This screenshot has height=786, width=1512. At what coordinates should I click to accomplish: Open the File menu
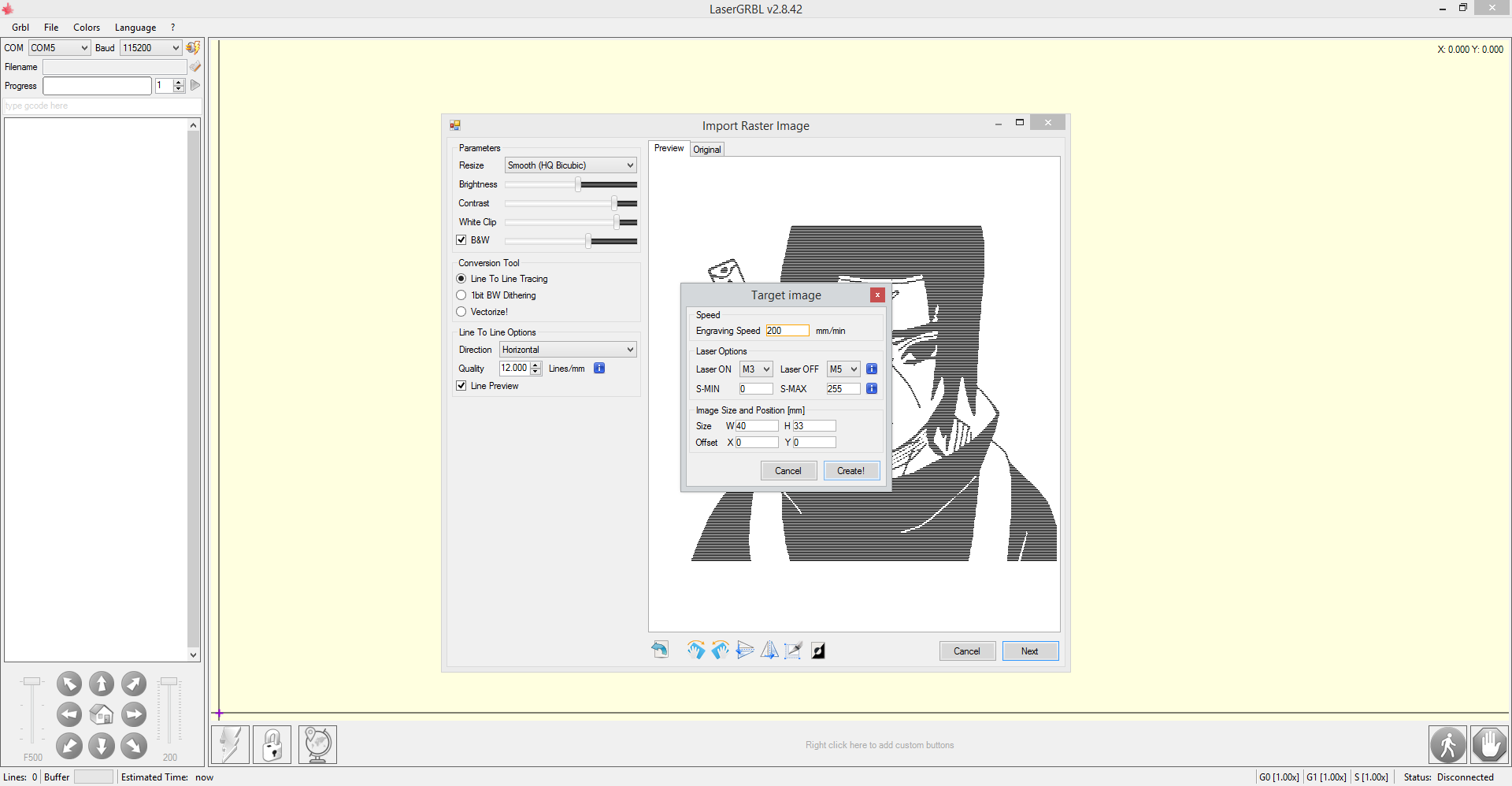click(51, 28)
